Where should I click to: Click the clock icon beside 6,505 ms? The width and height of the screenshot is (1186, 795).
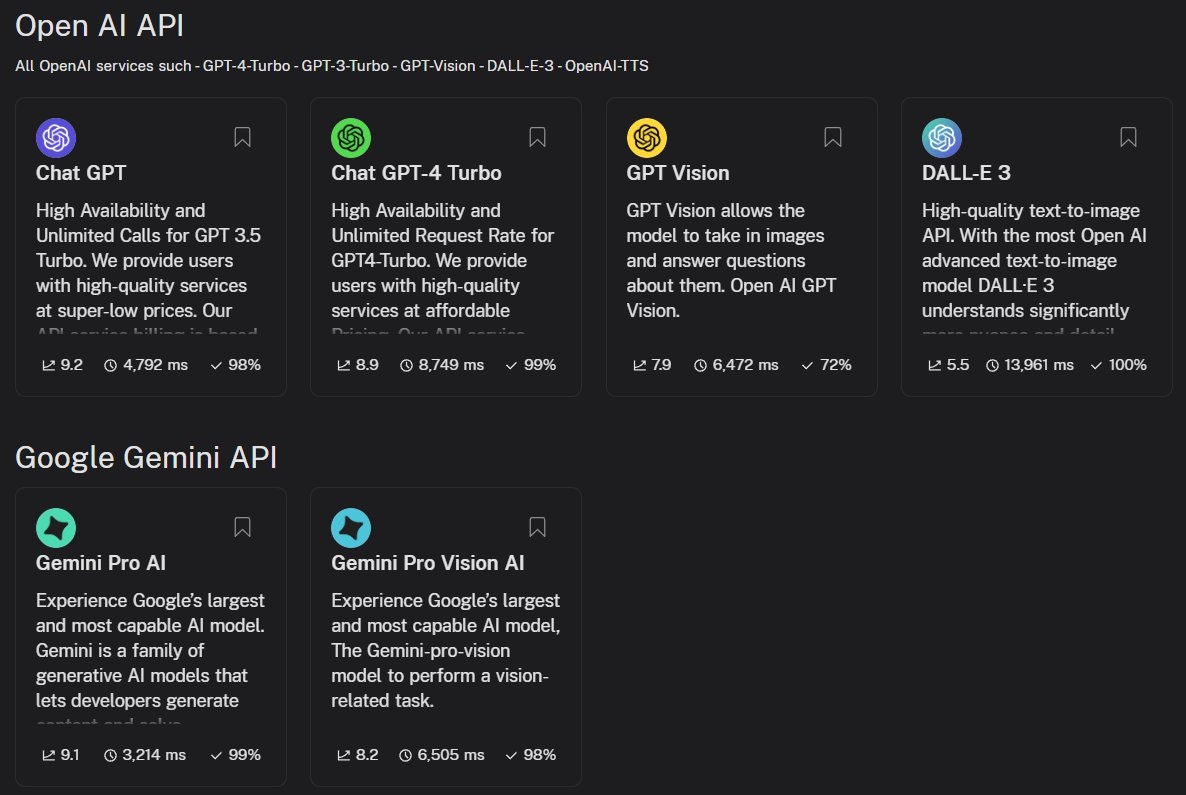[405, 755]
